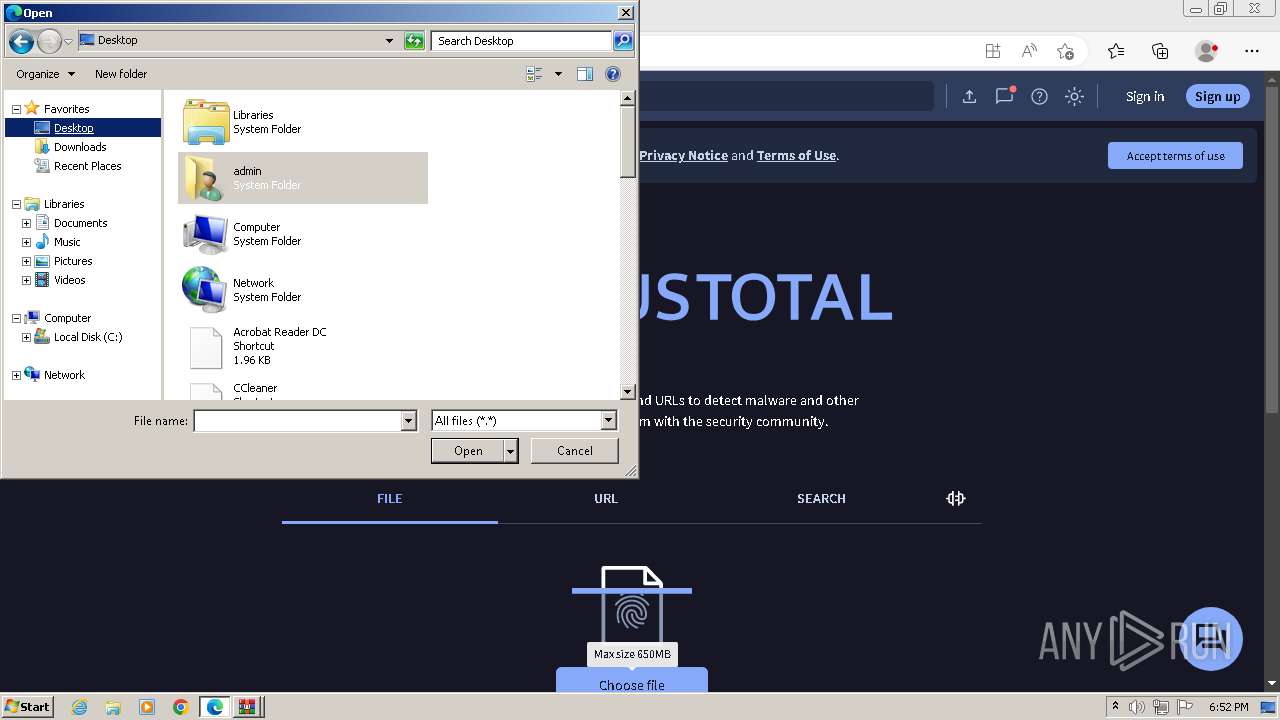
Task: Go back in the Open dialog
Action: tap(21, 41)
